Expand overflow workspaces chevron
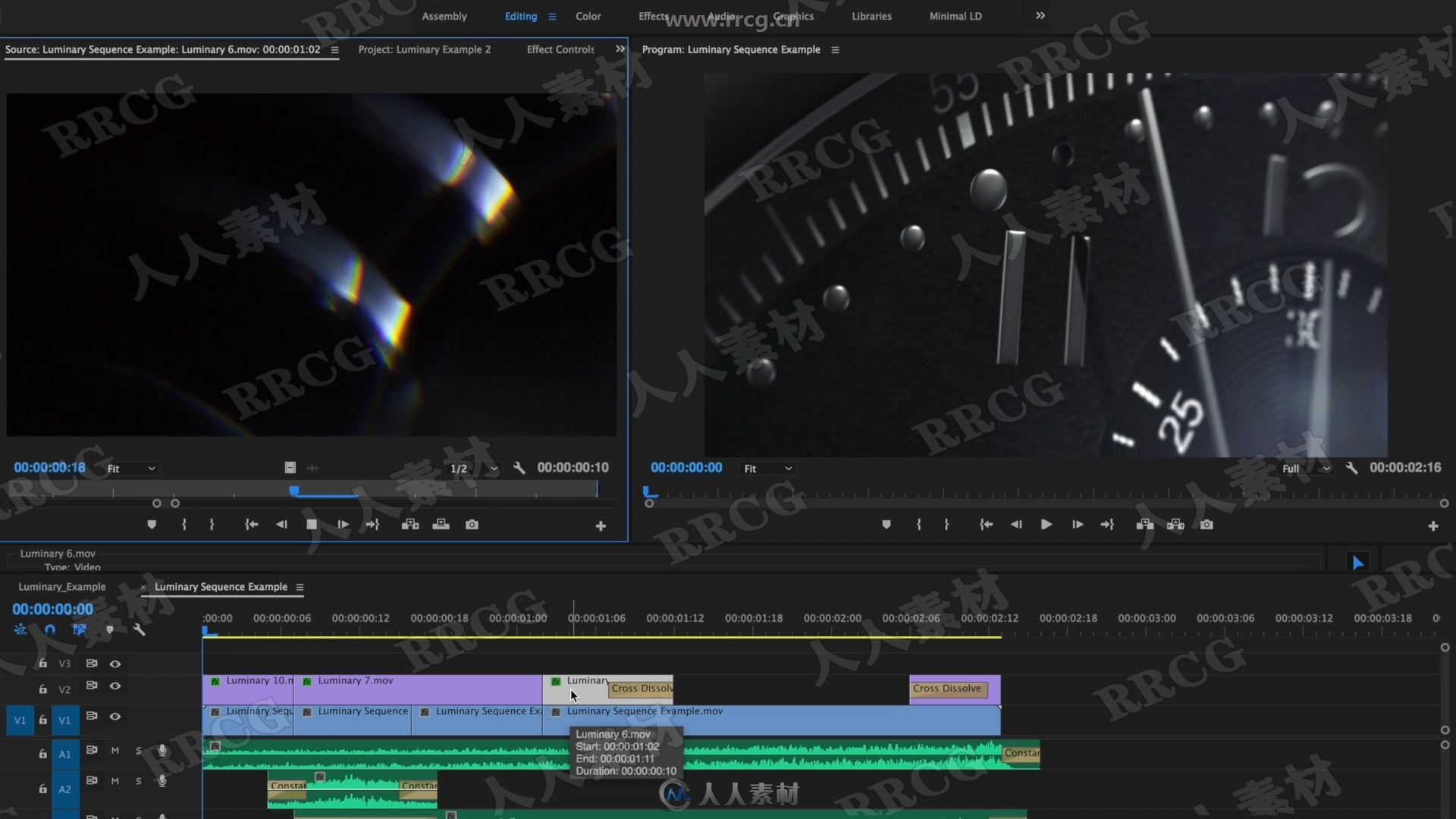Viewport: 1456px width, 819px height. [x=1040, y=16]
